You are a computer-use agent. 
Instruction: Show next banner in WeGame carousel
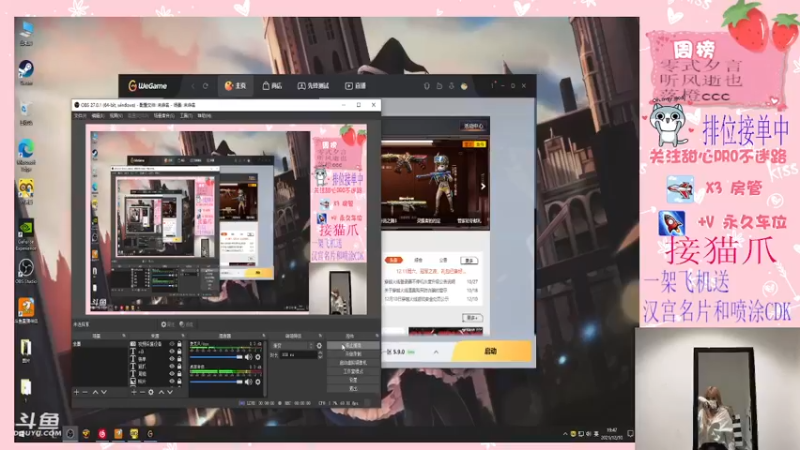pos(483,187)
